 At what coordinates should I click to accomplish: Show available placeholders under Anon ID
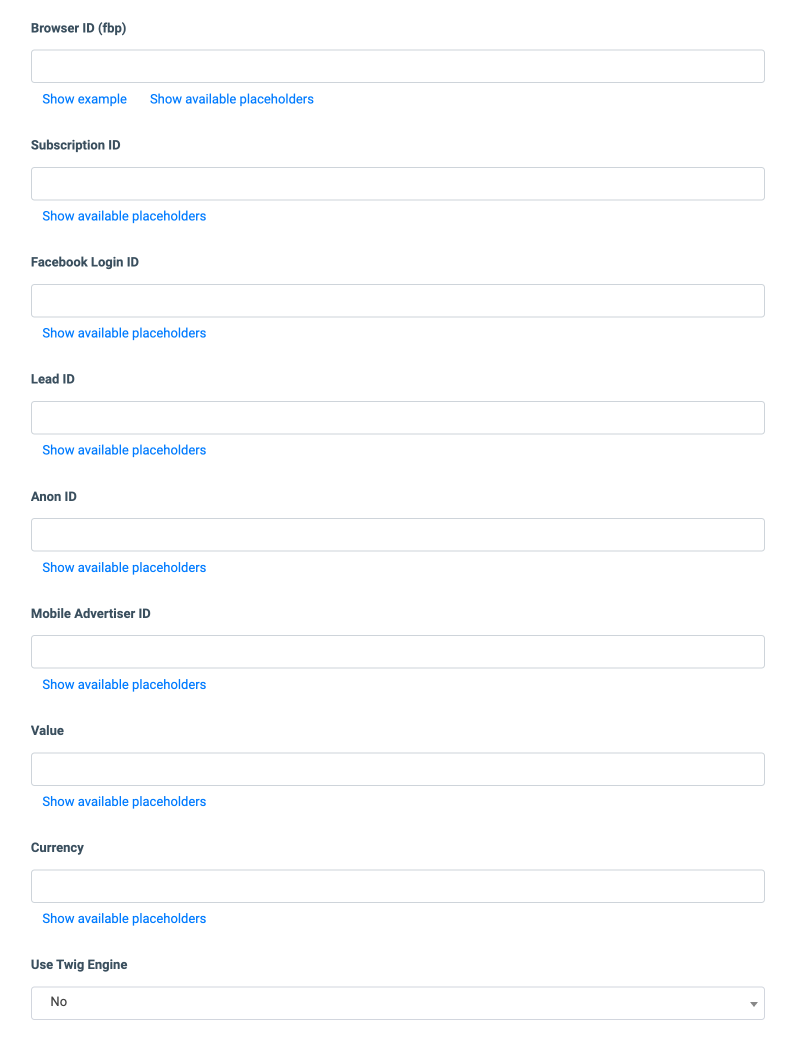[124, 567]
